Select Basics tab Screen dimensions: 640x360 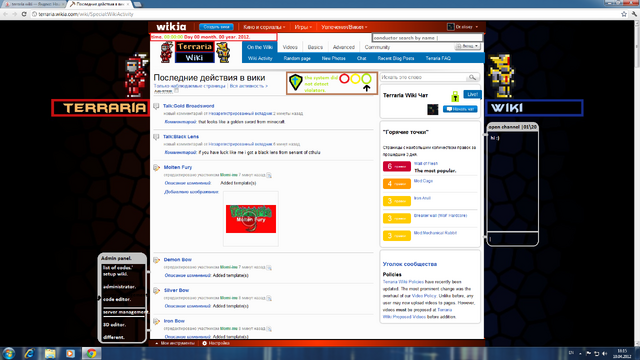pos(315,47)
